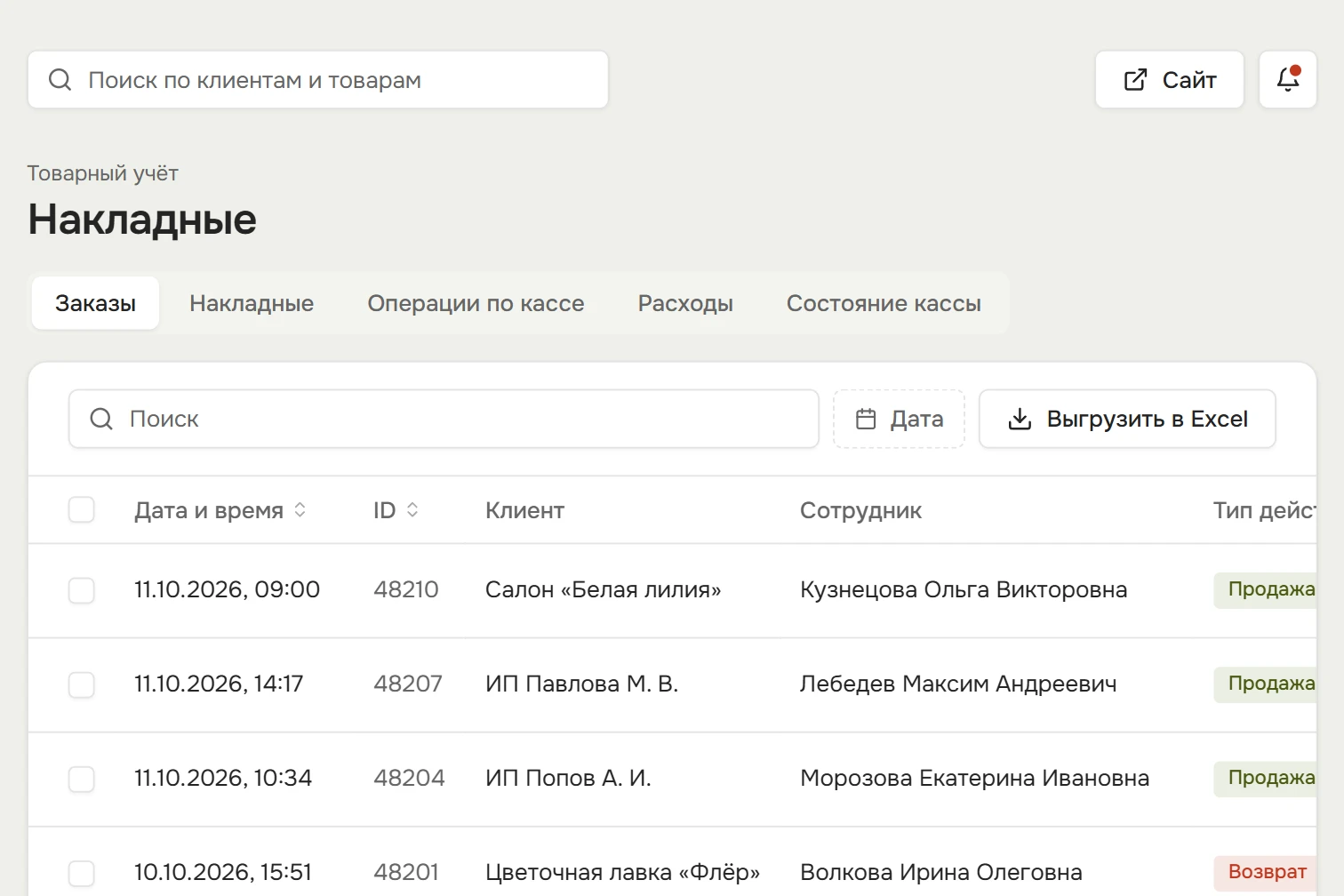Click employee Волкова Ирина Олеговна
Screen dimensions: 1344x896
coord(941,873)
